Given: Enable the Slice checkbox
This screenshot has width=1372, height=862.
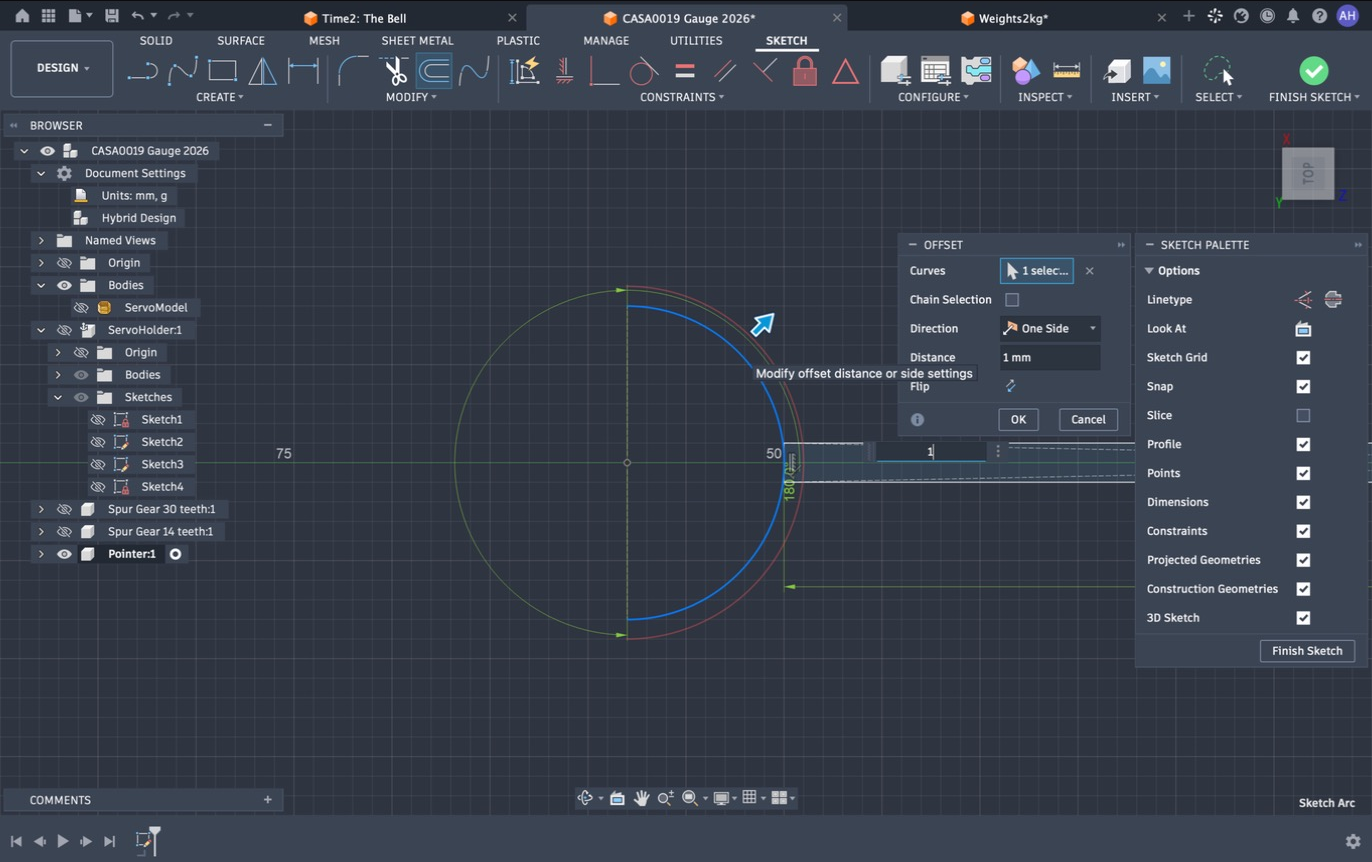Looking at the screenshot, I should 1303,415.
